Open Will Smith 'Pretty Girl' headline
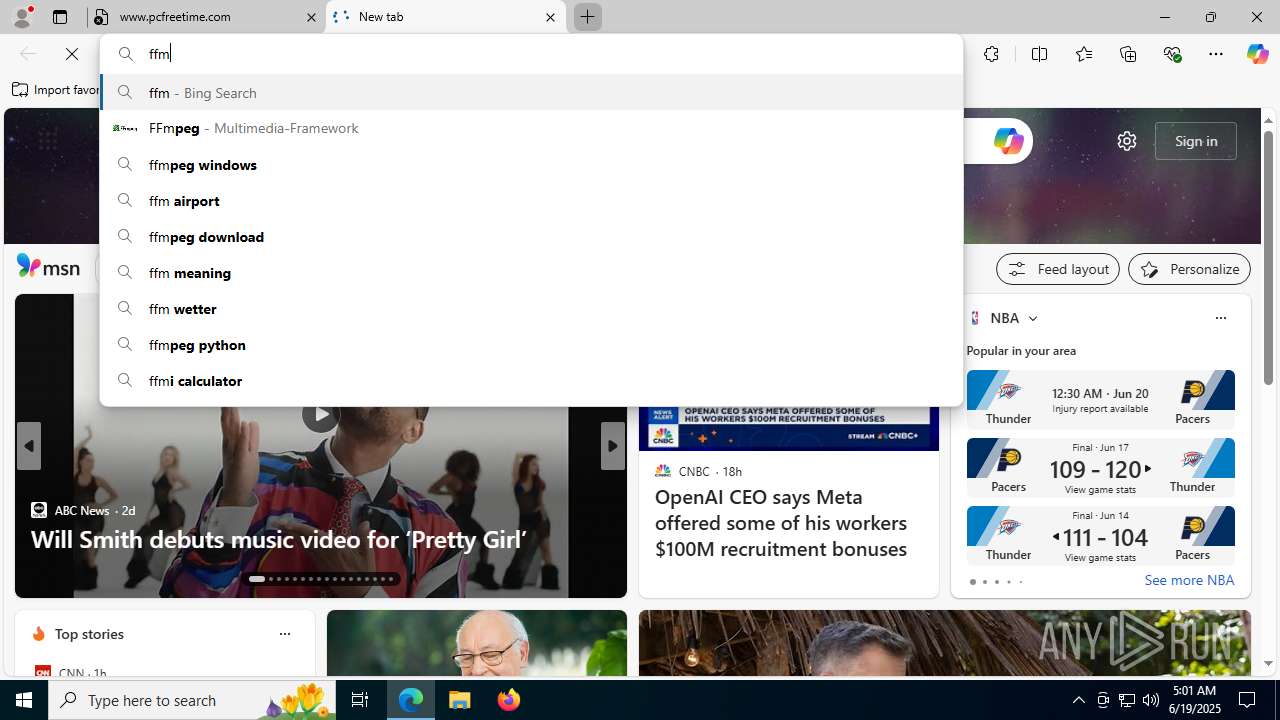The width and height of the screenshot is (1280, 720). pyautogui.click(x=278, y=539)
